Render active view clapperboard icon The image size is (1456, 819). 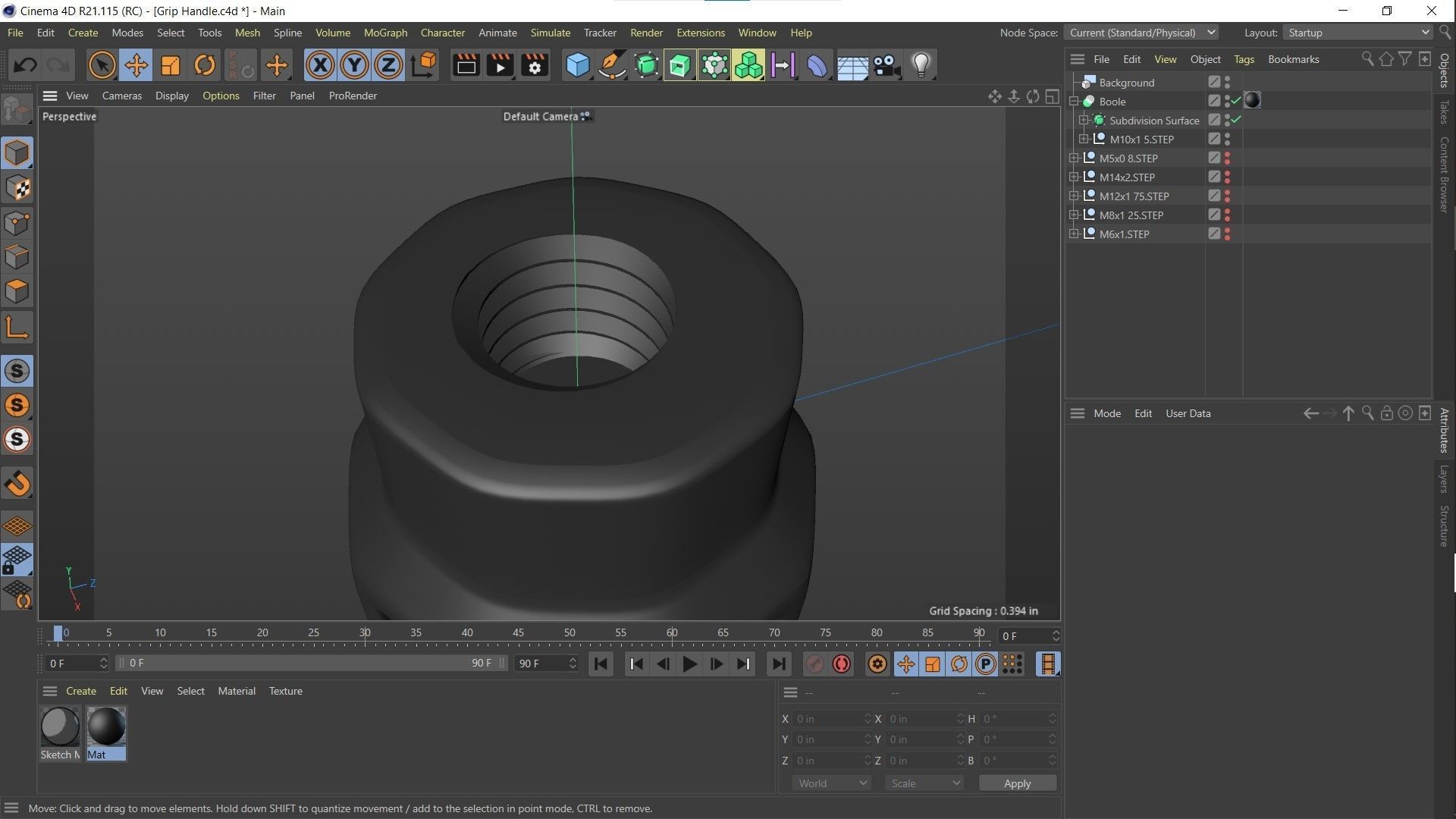click(x=466, y=65)
